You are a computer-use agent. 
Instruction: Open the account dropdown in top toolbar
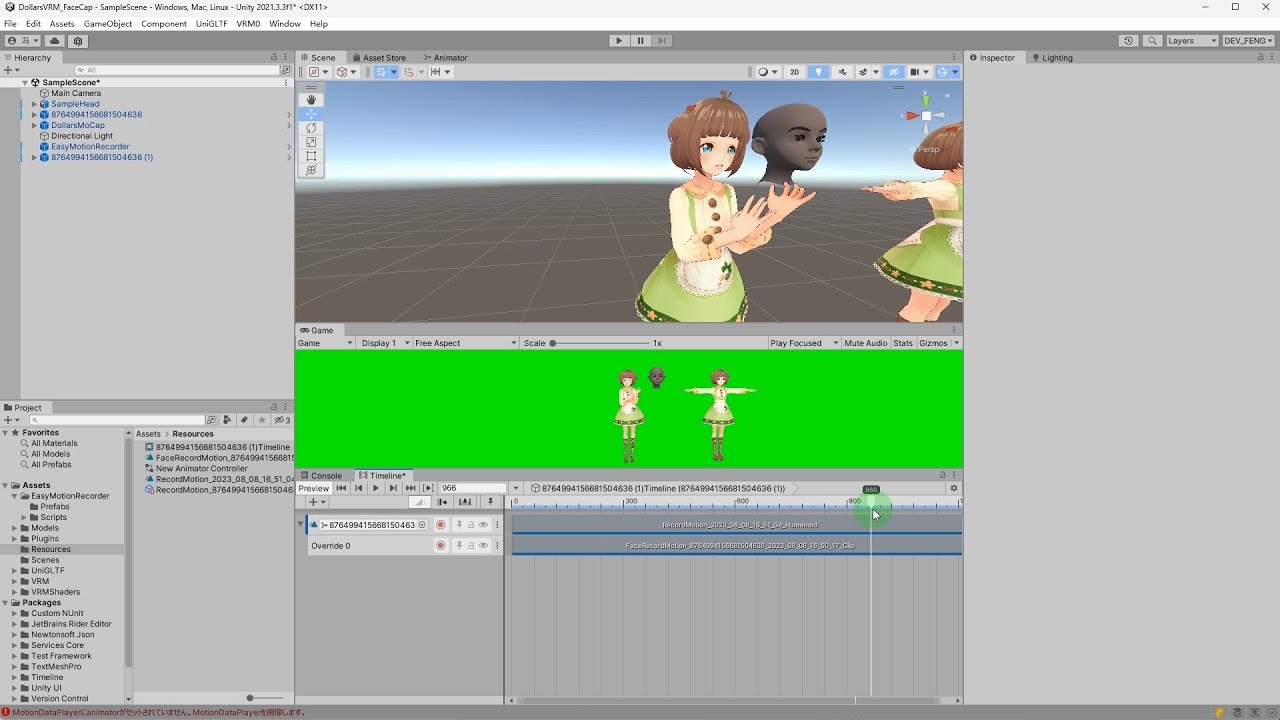click(x=22, y=41)
